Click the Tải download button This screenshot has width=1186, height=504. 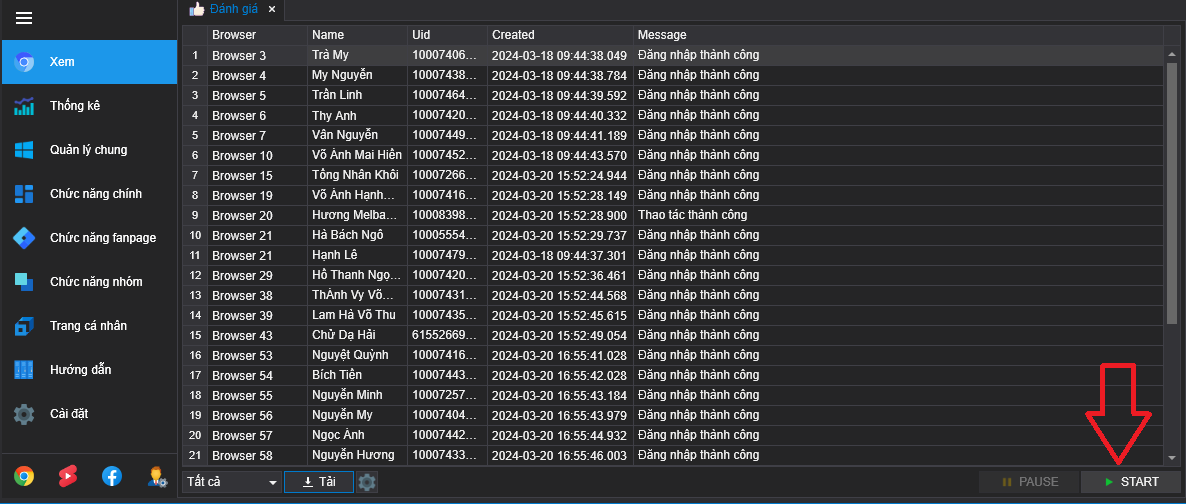click(x=318, y=482)
